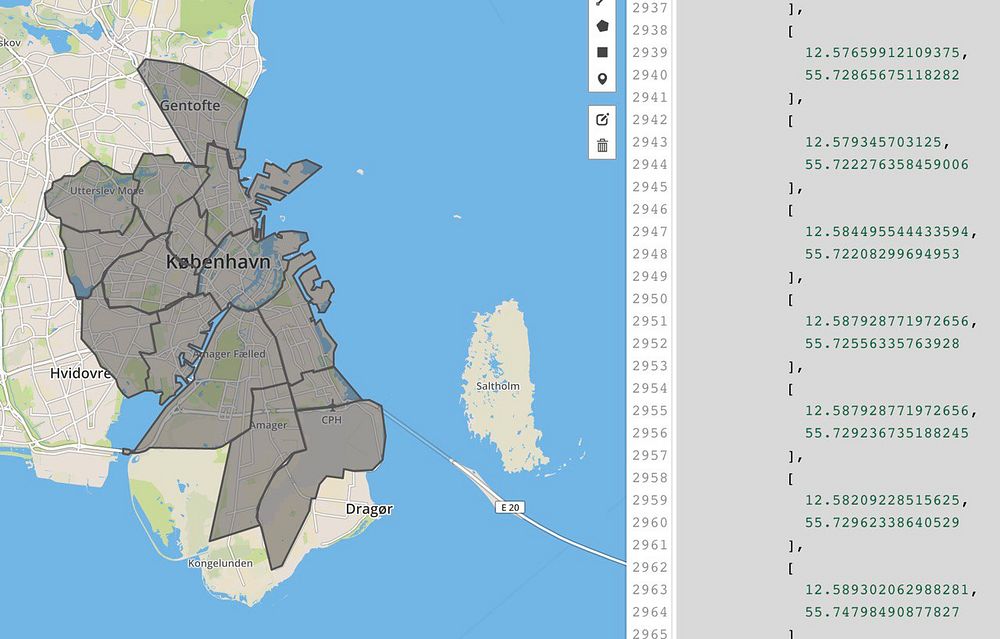The width and height of the screenshot is (1000, 639).
Task: Click longitude value on line 2955
Action: (886, 411)
